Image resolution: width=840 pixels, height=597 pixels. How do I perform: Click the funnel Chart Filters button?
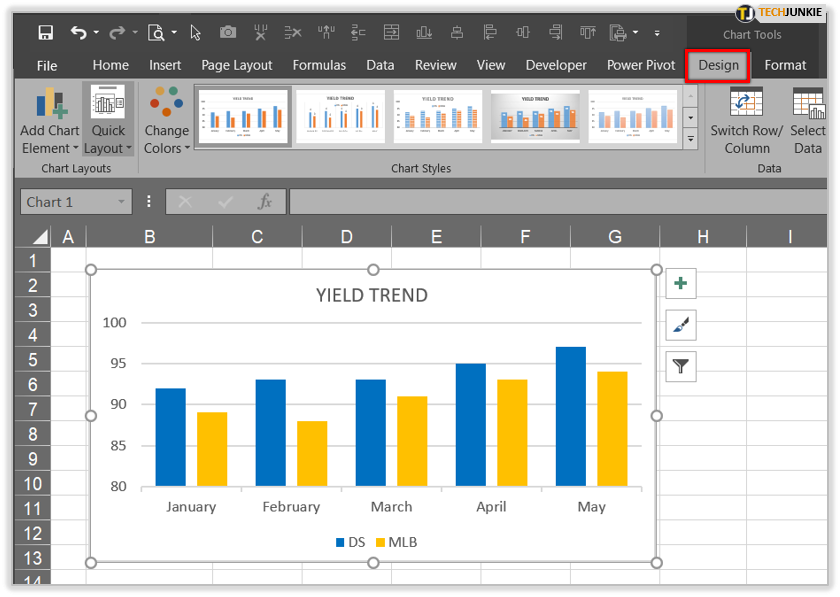[x=680, y=367]
